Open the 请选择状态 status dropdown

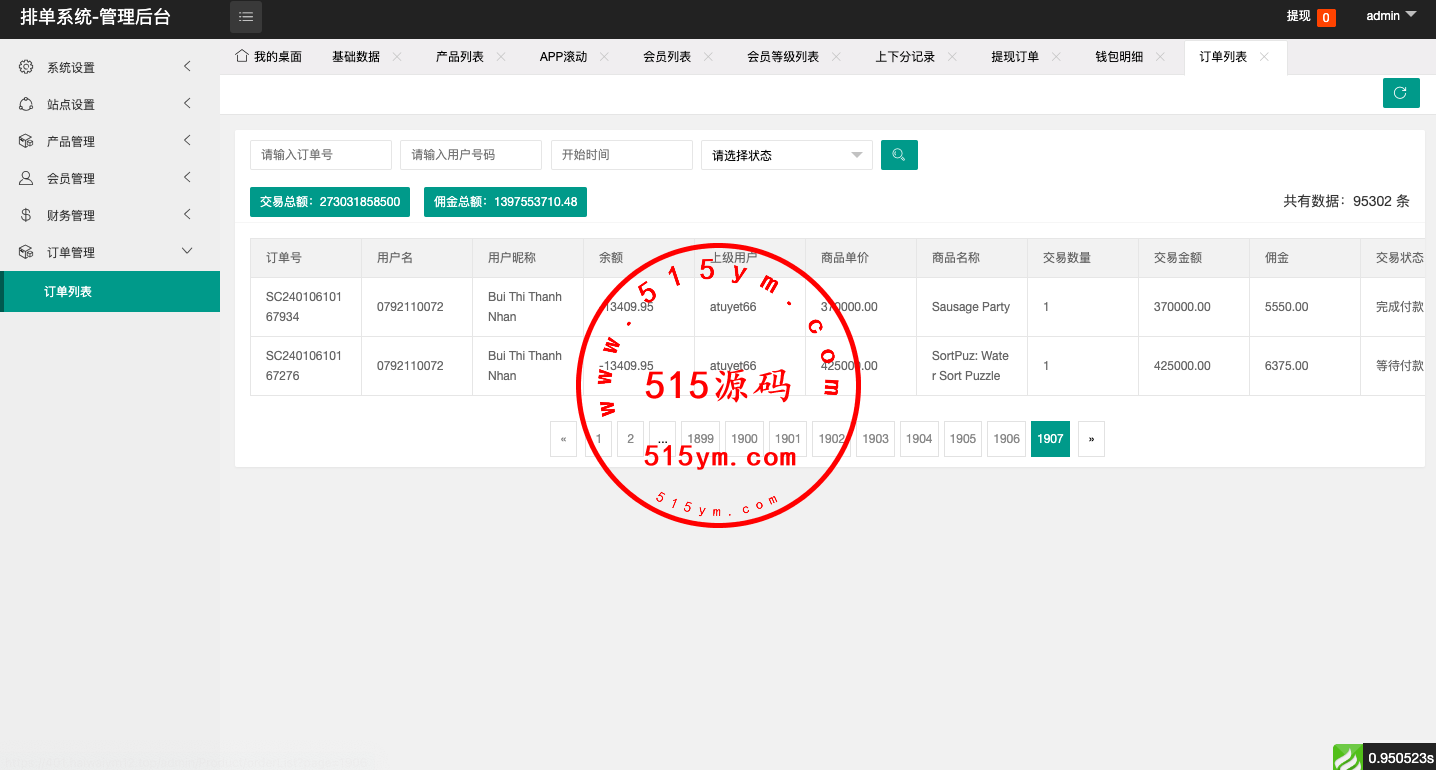[786, 155]
